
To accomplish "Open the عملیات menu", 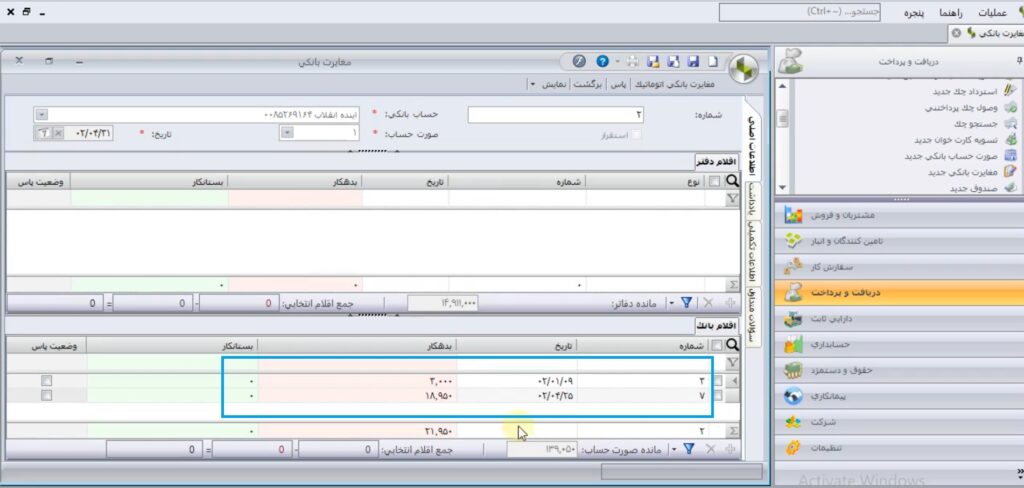I will click(992, 12).
